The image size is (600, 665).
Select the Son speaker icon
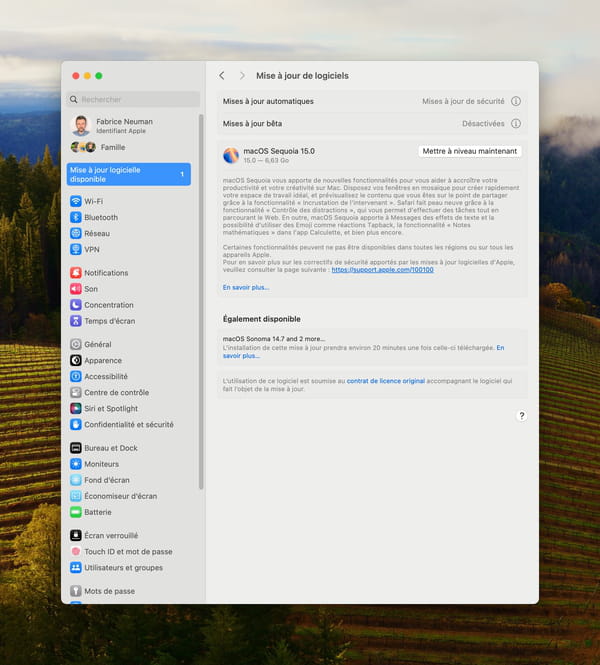[75, 289]
